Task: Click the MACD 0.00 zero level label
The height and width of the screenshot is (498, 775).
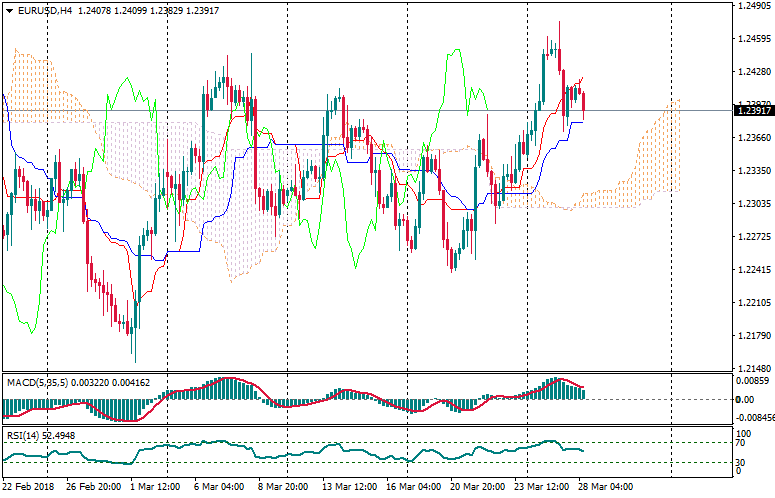Action: click(743, 400)
